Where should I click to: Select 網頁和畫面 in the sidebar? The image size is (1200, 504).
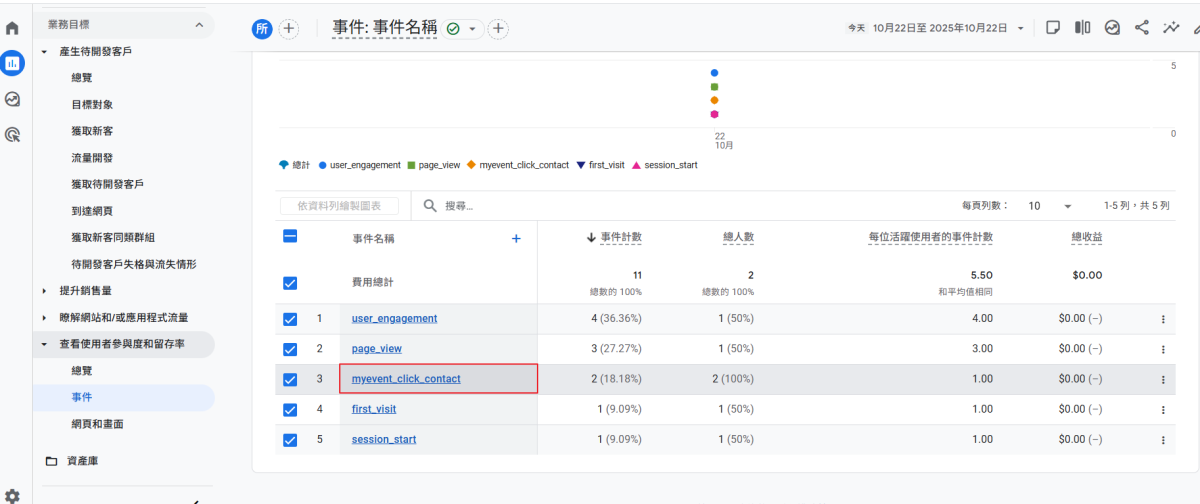tap(97, 424)
